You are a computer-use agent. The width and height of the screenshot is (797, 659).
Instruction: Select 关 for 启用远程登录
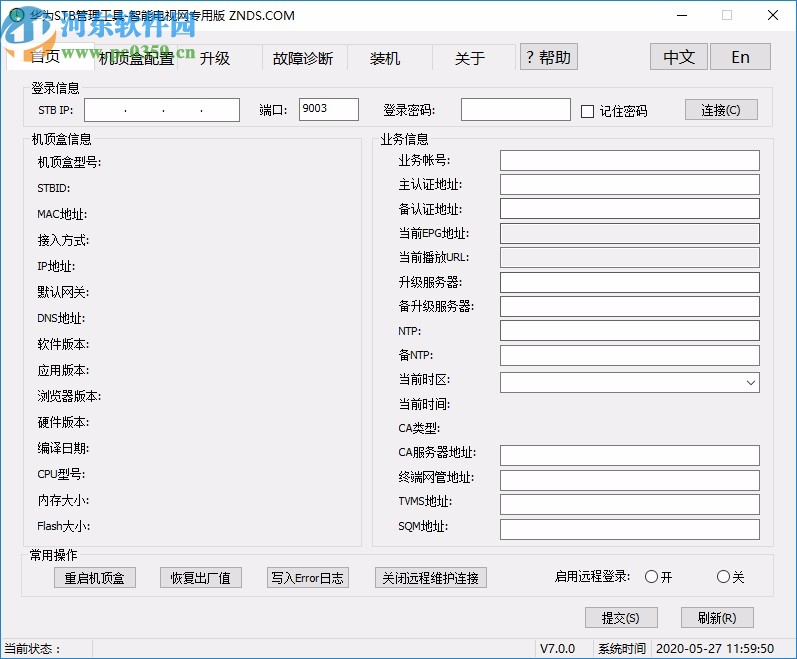coord(723,577)
